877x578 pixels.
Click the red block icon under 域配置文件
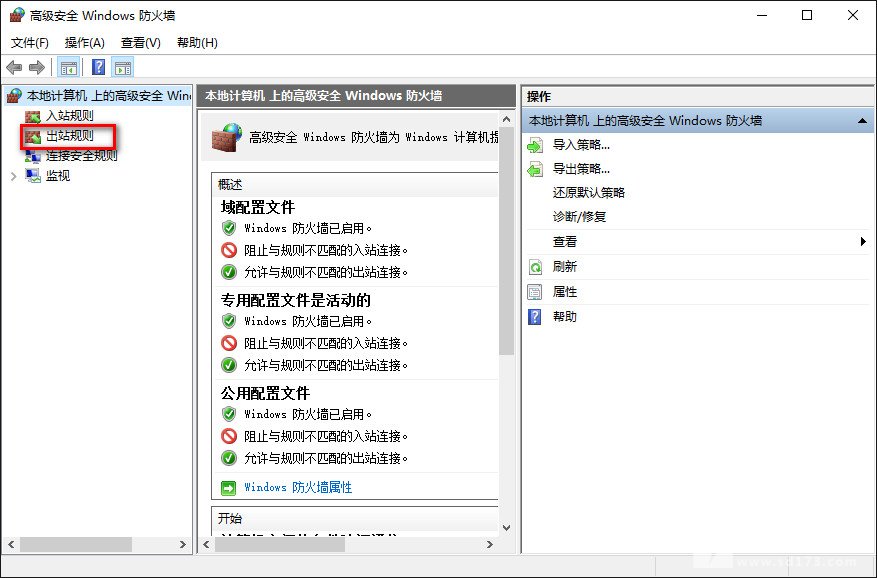click(229, 250)
